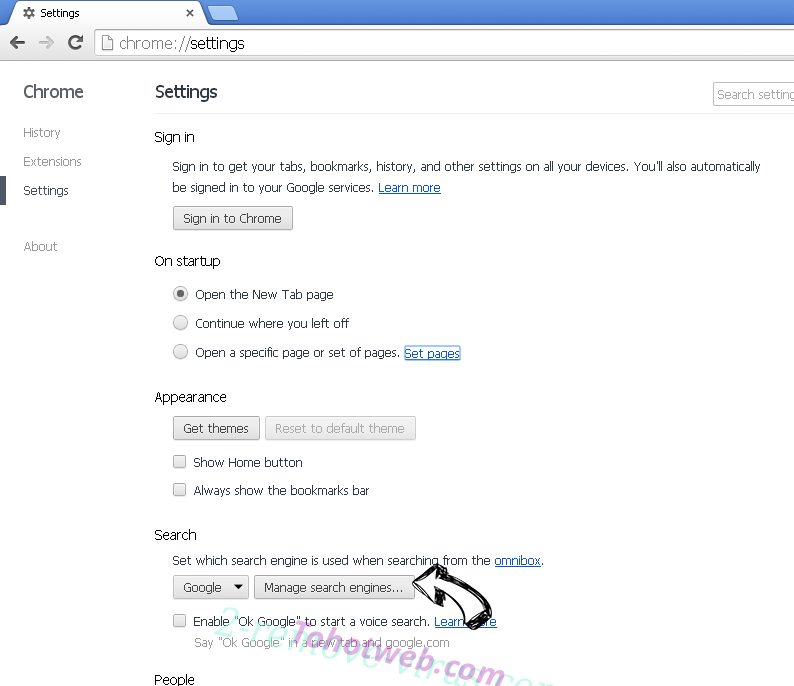
Task: Reload the page with refresh icon
Action: coord(75,43)
